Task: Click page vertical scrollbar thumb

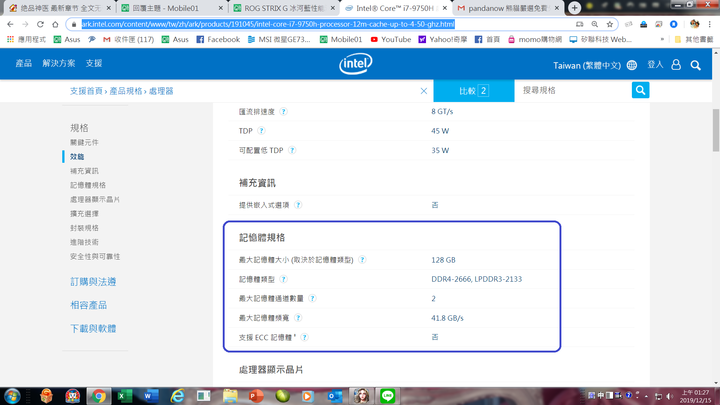Action: [x=716, y=130]
